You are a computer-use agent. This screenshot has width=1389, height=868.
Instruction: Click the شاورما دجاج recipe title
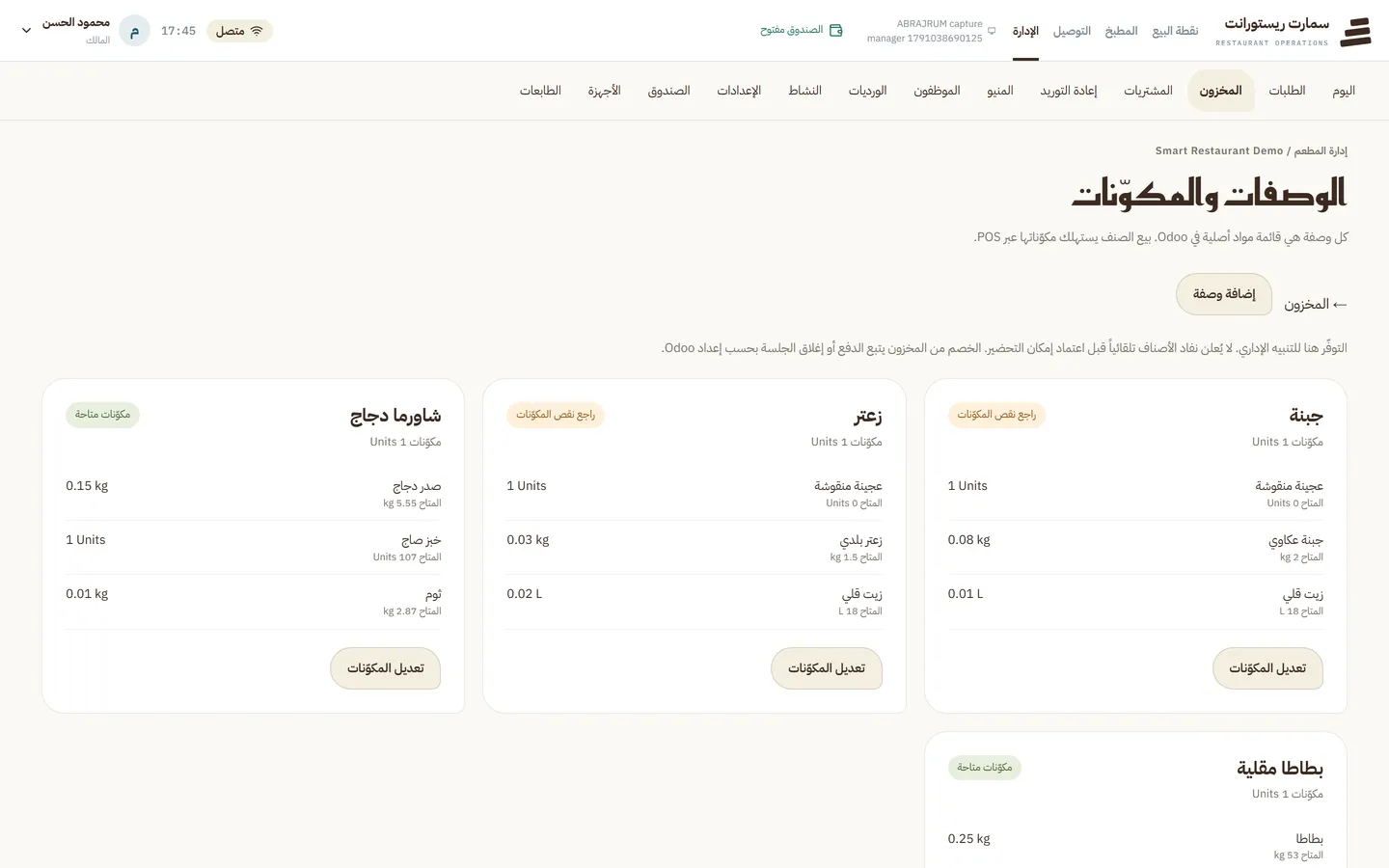395,416
